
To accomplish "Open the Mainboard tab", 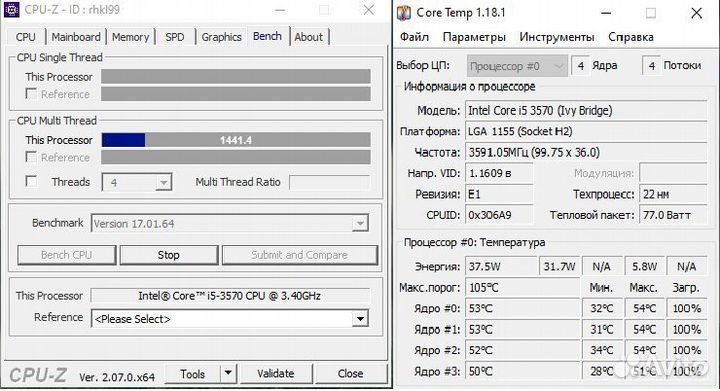I will click(x=76, y=37).
